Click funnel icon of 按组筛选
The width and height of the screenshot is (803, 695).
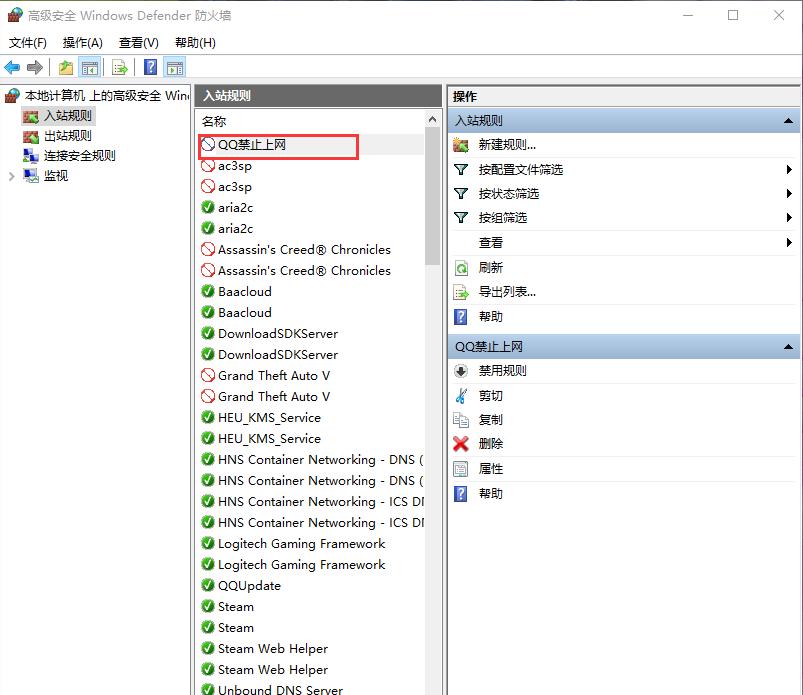[x=461, y=218]
